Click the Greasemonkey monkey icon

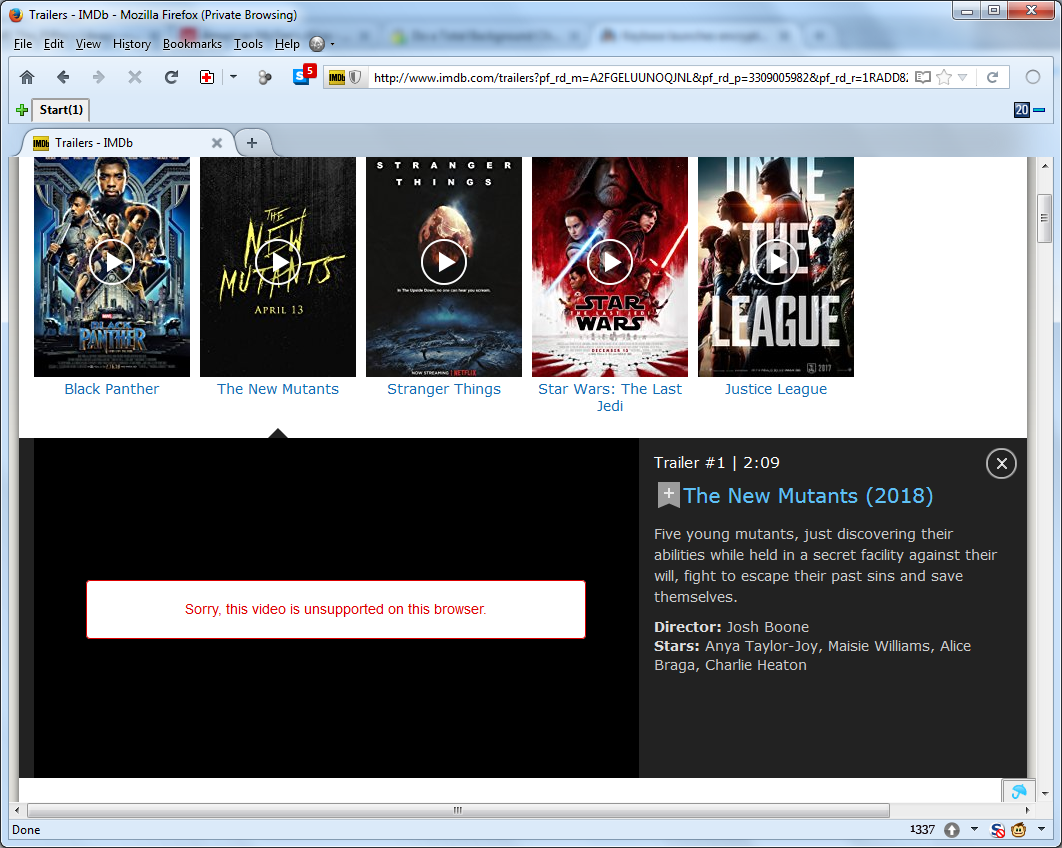(x=1018, y=830)
